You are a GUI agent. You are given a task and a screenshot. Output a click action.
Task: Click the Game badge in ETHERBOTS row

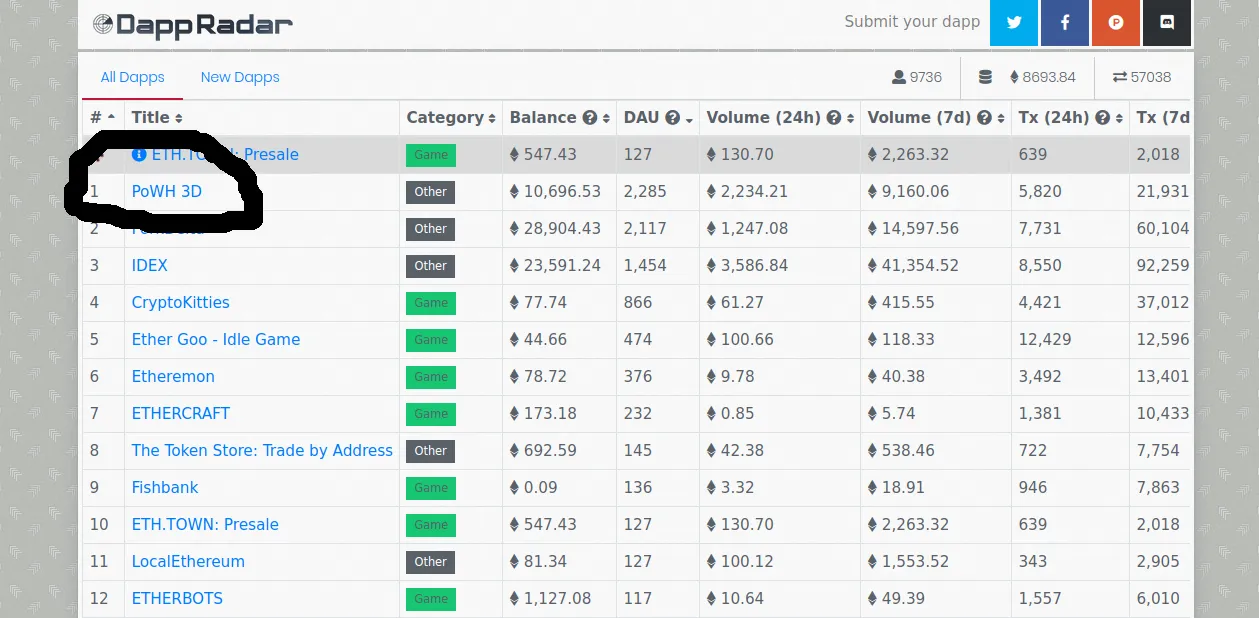tap(431, 599)
